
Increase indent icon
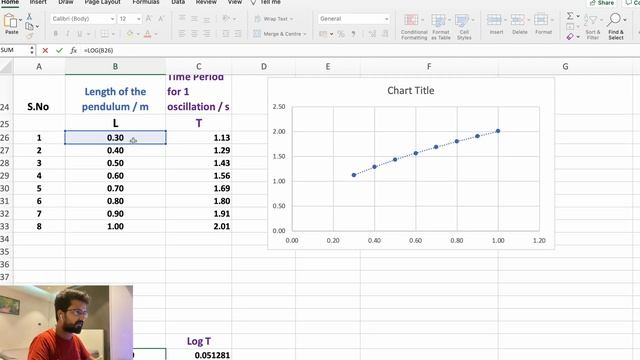point(238,34)
